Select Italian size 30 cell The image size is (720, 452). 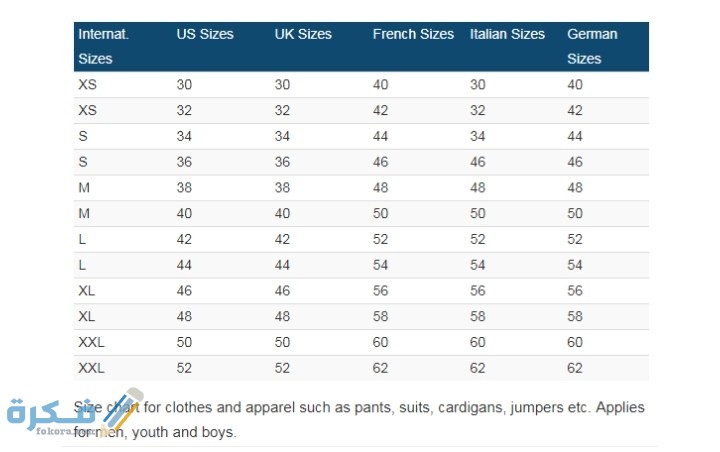[x=478, y=85]
